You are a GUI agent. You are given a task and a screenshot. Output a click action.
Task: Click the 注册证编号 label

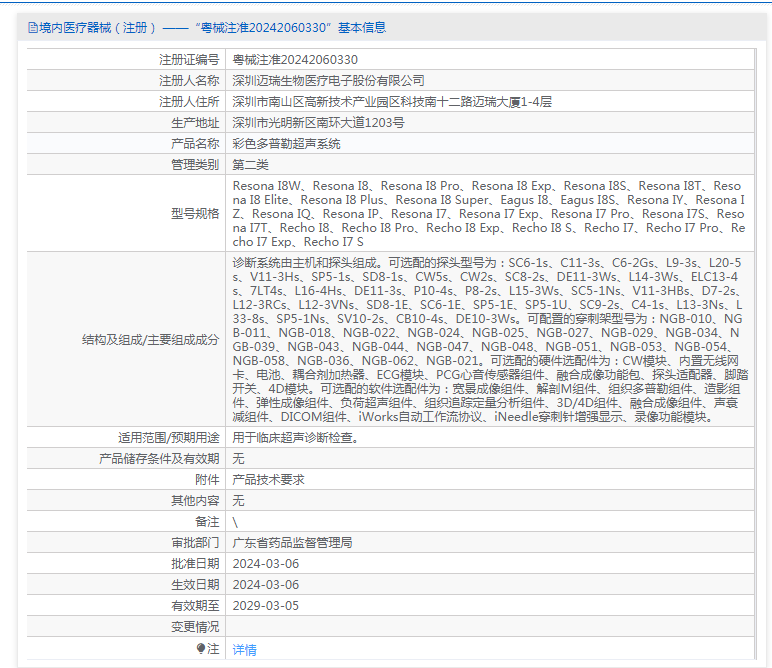pyautogui.click(x=189, y=60)
